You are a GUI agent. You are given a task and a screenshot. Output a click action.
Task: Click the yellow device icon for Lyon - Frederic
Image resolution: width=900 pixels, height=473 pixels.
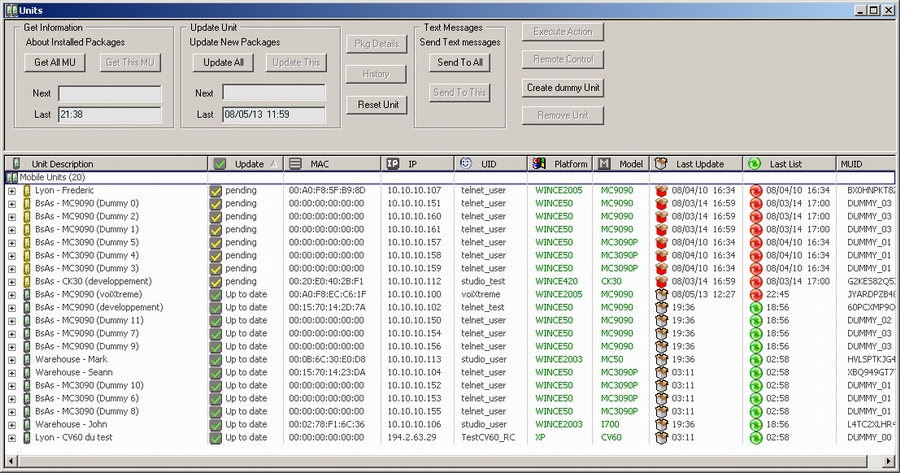coord(27,190)
